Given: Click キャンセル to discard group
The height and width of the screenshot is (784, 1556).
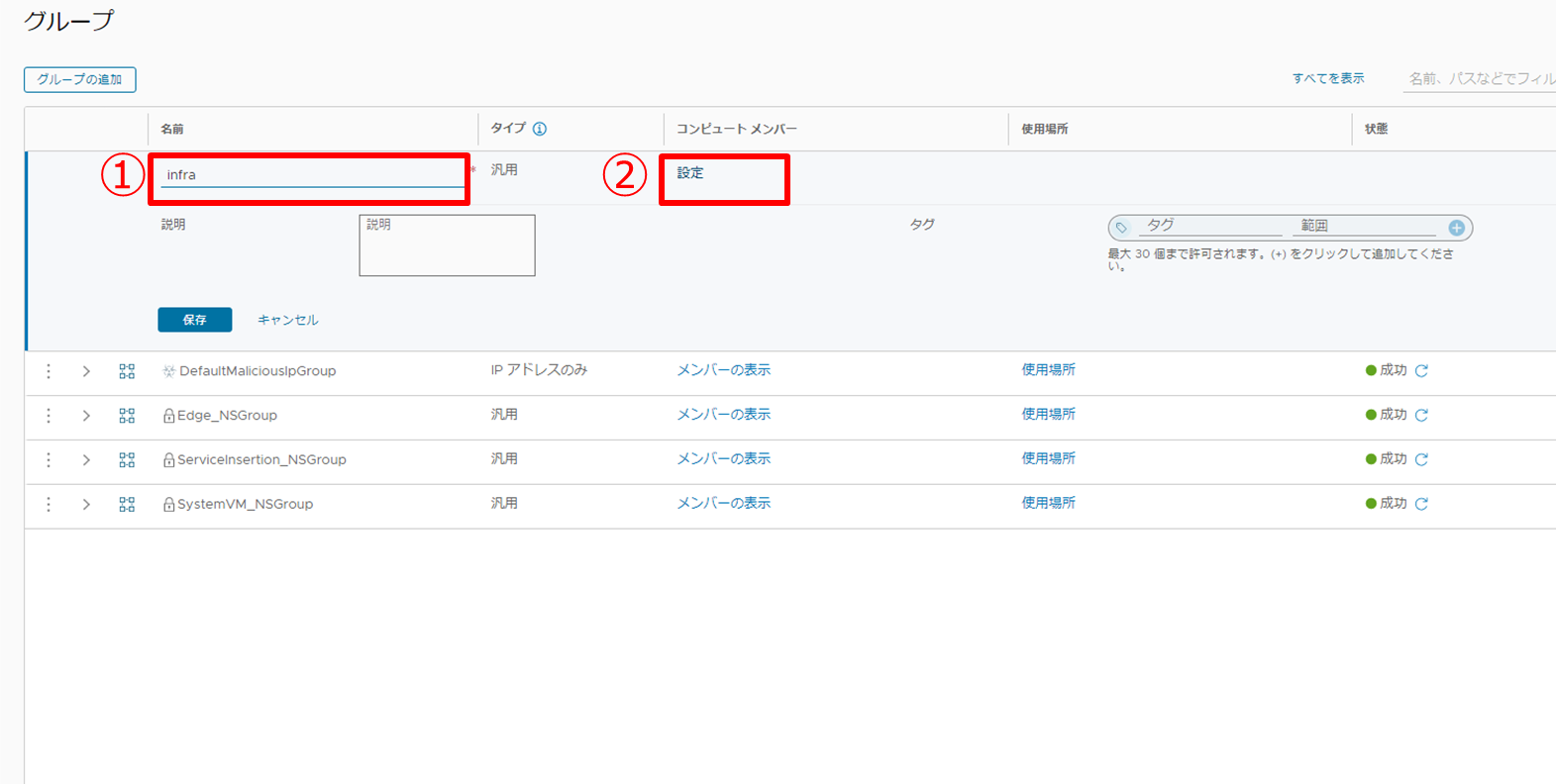Looking at the screenshot, I should click(x=287, y=320).
